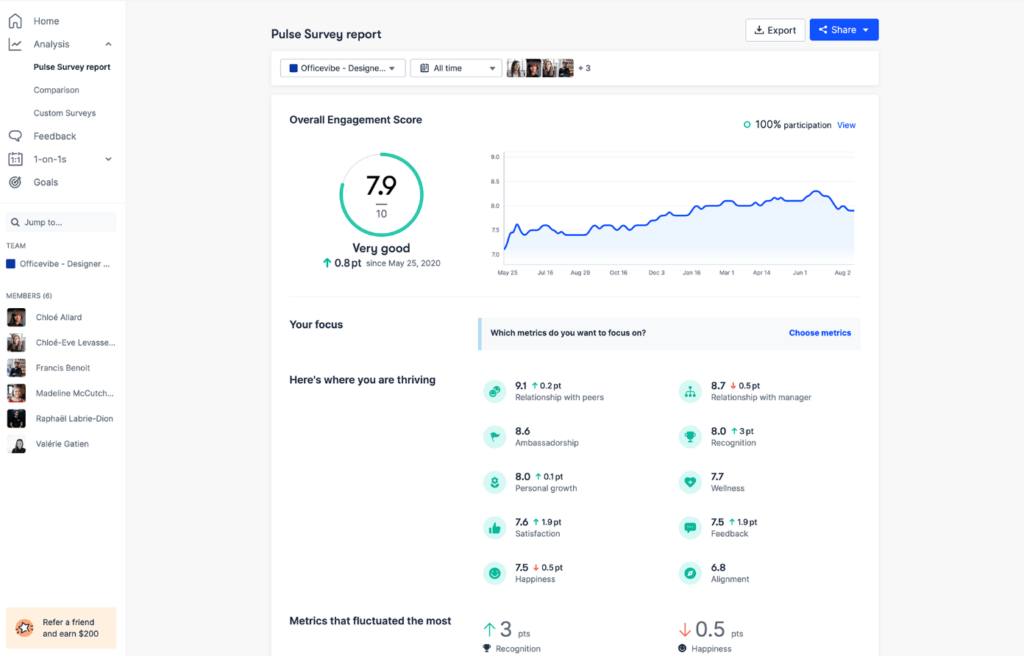Click the Choose metrics link
This screenshot has height=656, width=1024.
(x=819, y=333)
